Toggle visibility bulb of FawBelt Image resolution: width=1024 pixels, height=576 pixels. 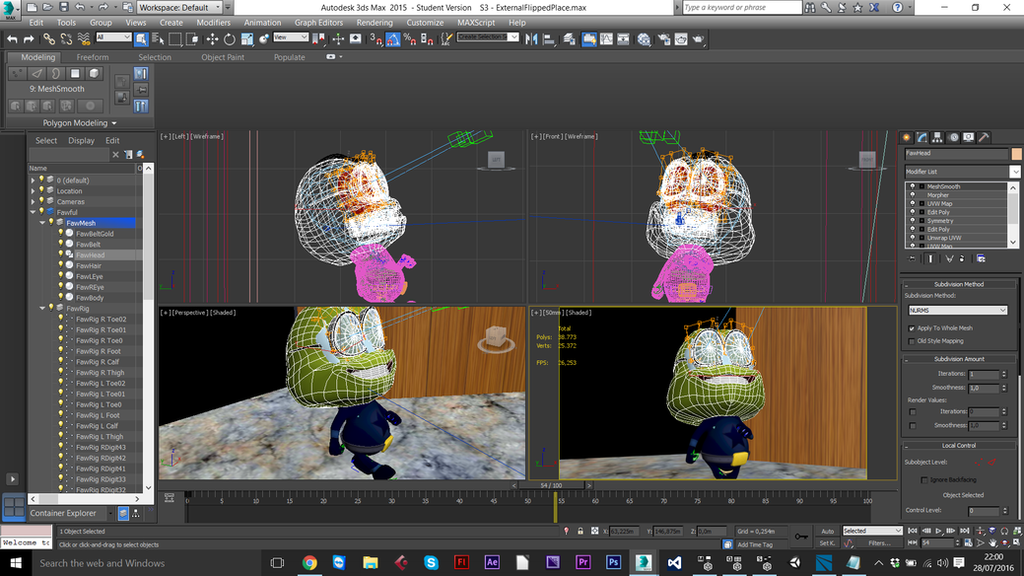click(x=61, y=244)
